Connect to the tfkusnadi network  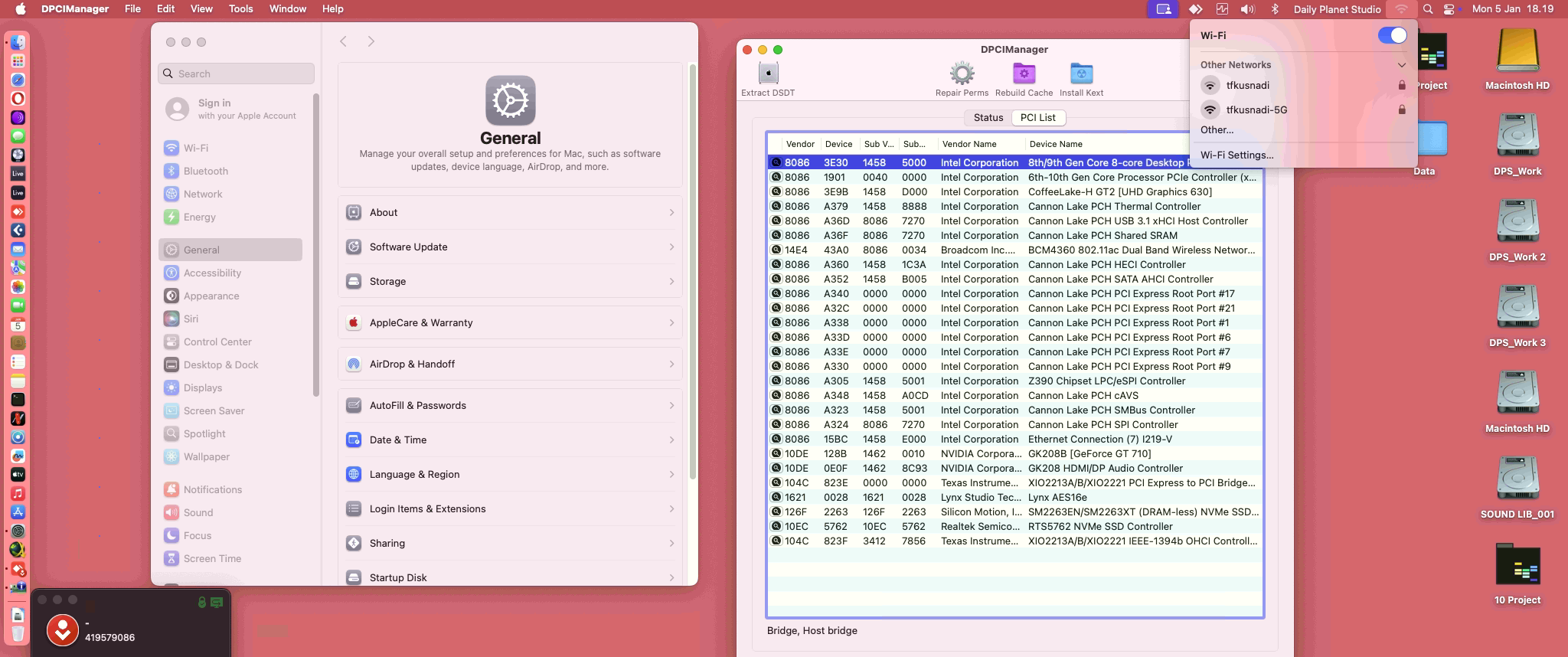coord(1303,86)
